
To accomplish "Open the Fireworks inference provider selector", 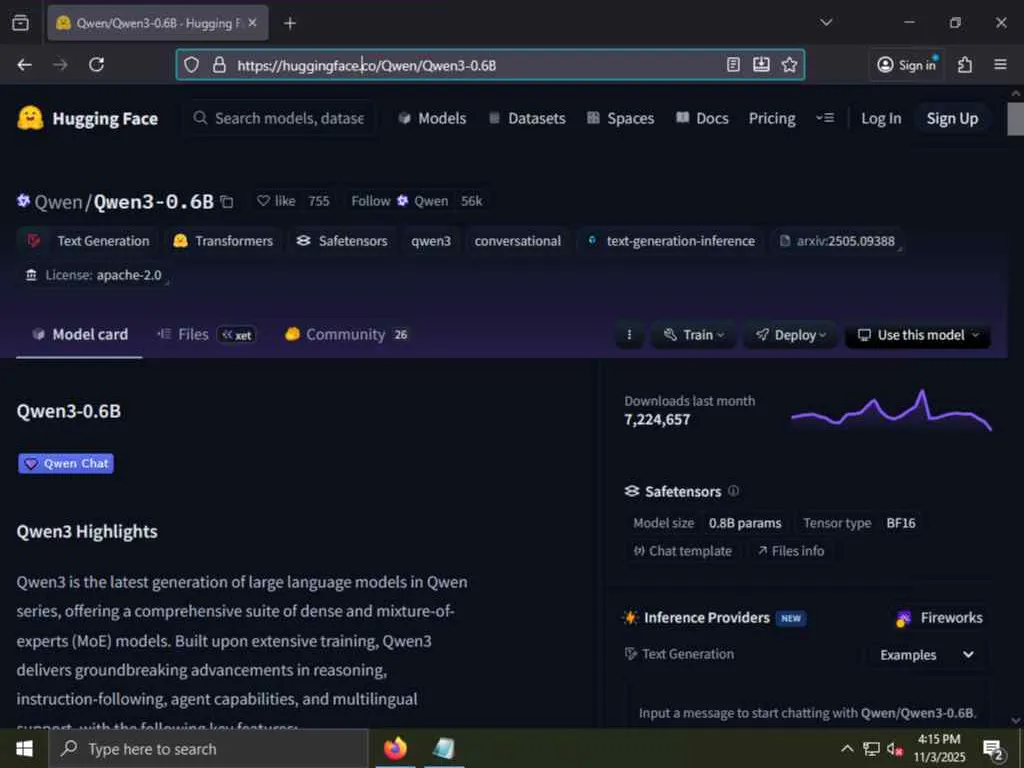I will (940, 618).
